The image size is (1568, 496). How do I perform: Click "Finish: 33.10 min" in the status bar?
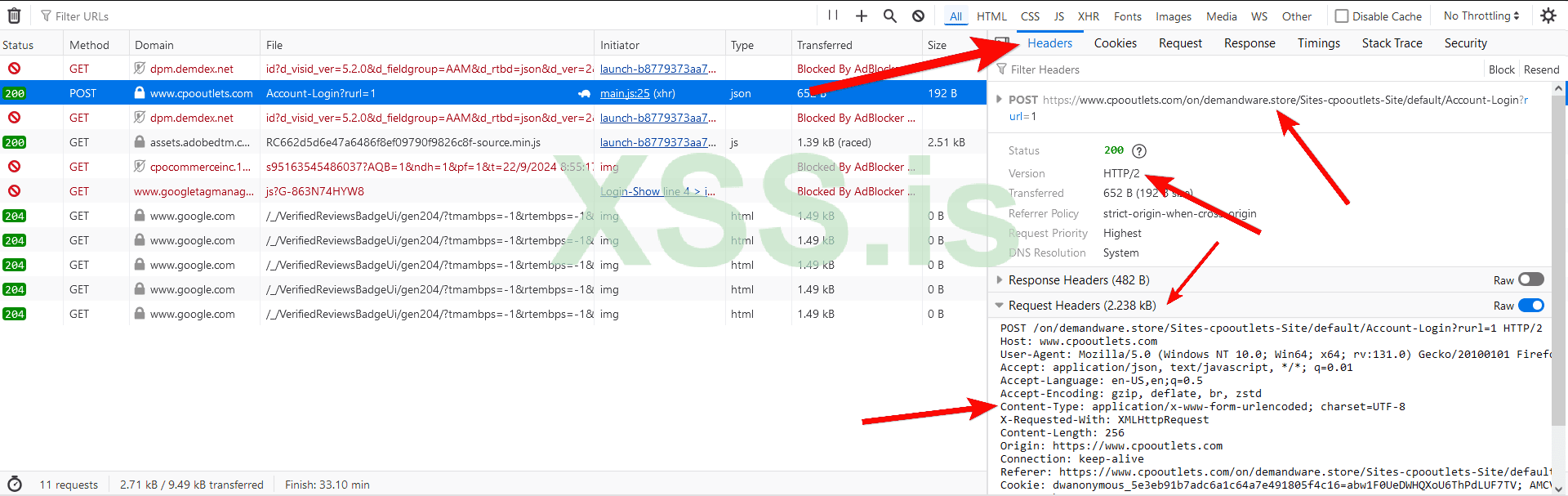pos(327,485)
